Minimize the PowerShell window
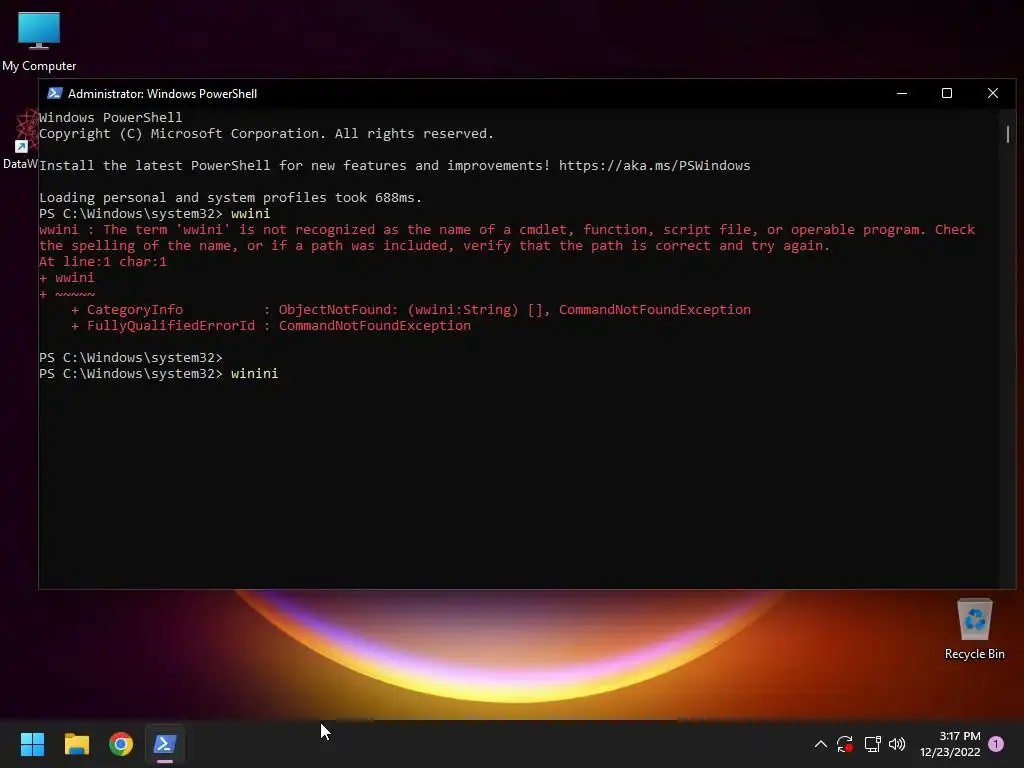 pos(902,93)
